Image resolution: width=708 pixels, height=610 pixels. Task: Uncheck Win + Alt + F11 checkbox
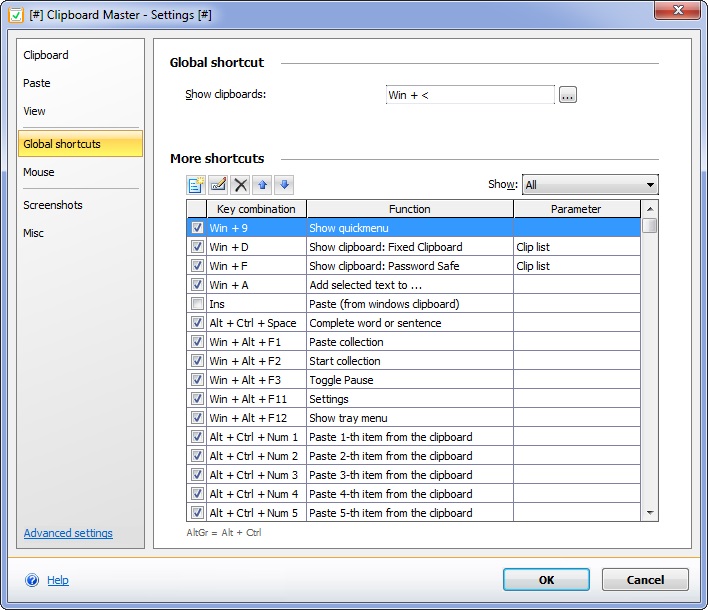click(197, 398)
